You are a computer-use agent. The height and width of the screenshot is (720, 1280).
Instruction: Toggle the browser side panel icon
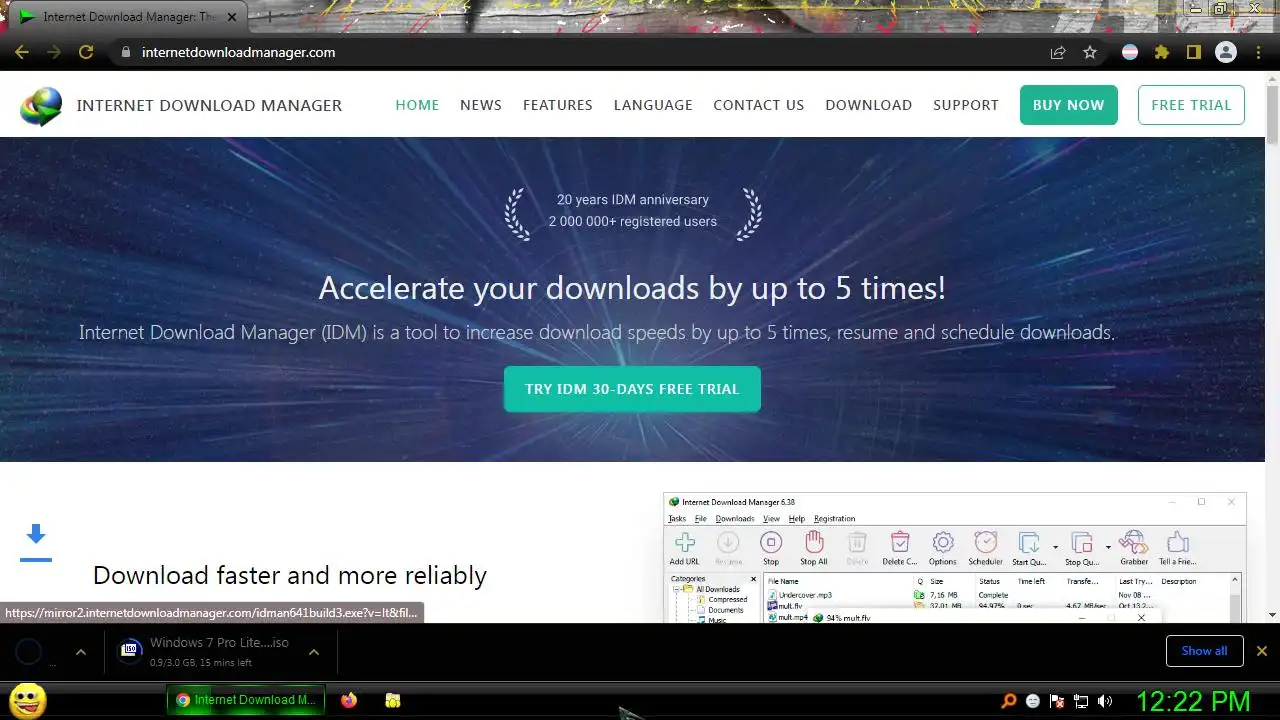click(x=1194, y=52)
